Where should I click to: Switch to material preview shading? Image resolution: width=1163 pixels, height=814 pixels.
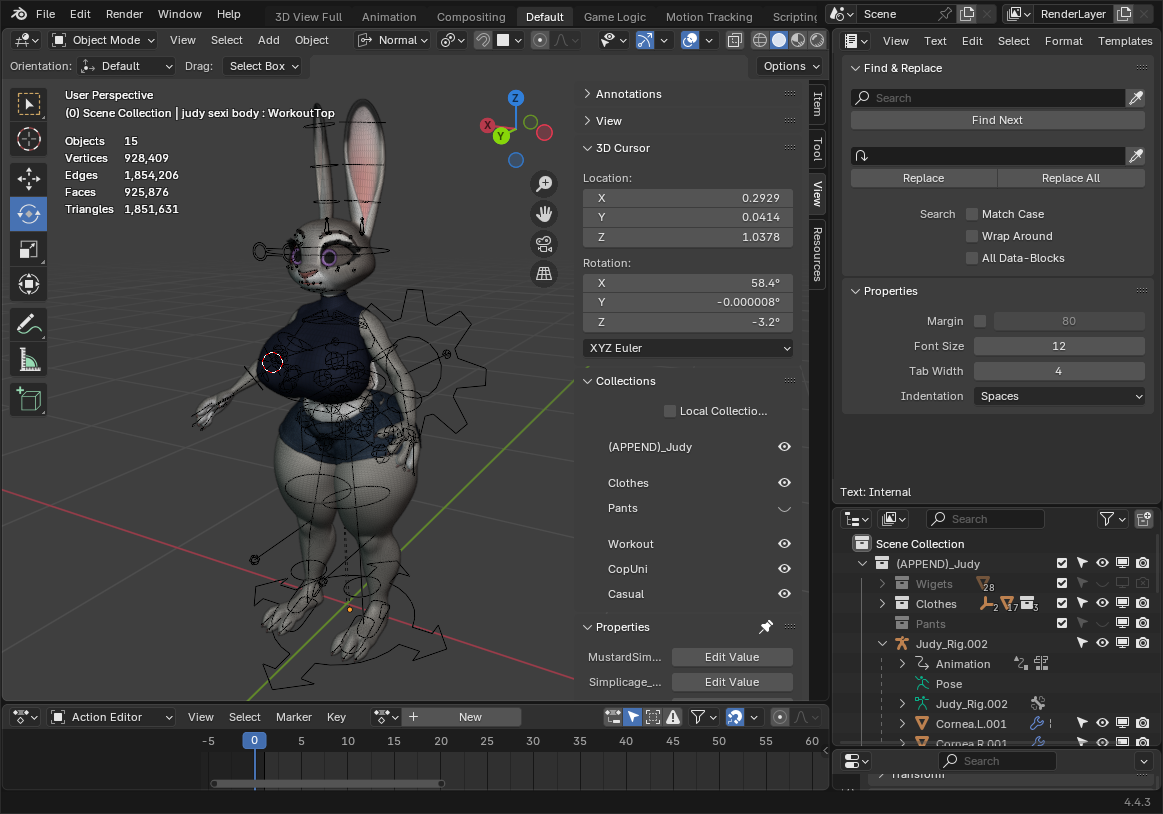[798, 40]
